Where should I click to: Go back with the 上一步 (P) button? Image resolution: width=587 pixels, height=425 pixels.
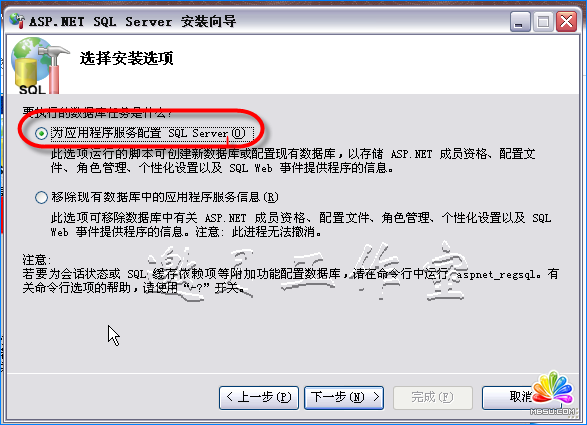259,398
